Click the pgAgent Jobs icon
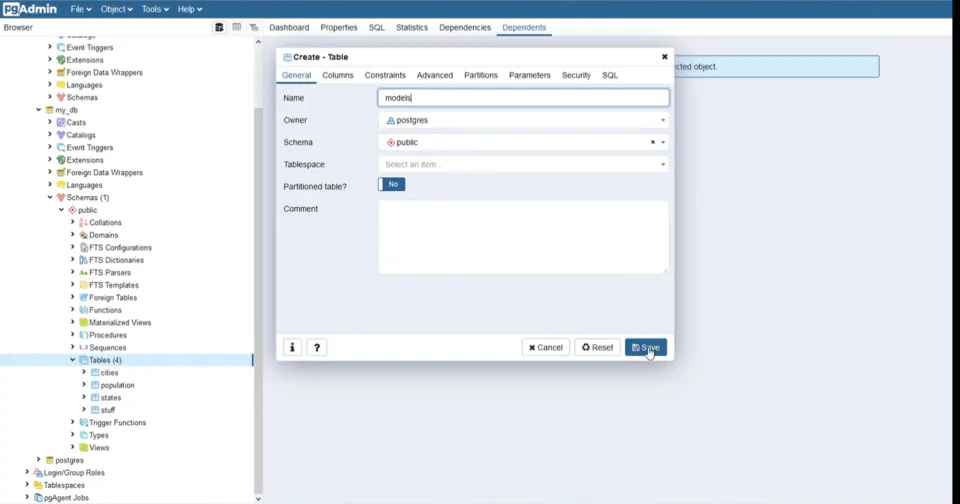The width and height of the screenshot is (960, 504). tap(38, 498)
